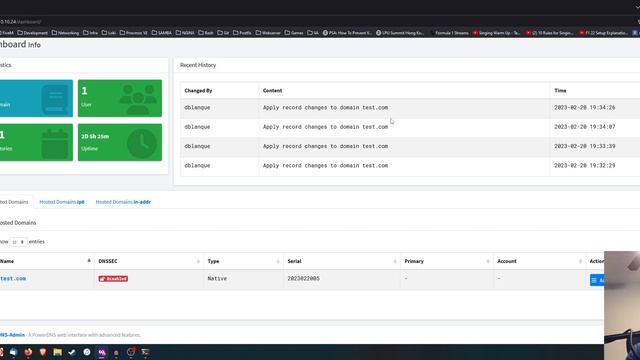Click the Content column header in Recent History
The width and height of the screenshot is (640, 360).
click(272, 91)
